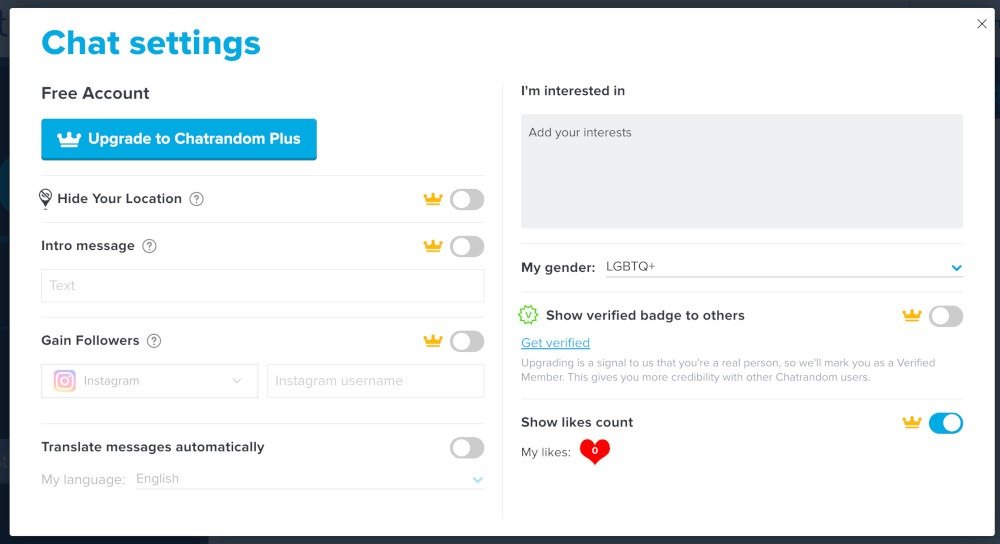Viewport: 1000px width, 544px height.
Task: Click crown icon next to Hide Your Location toggle
Action: [x=433, y=199]
